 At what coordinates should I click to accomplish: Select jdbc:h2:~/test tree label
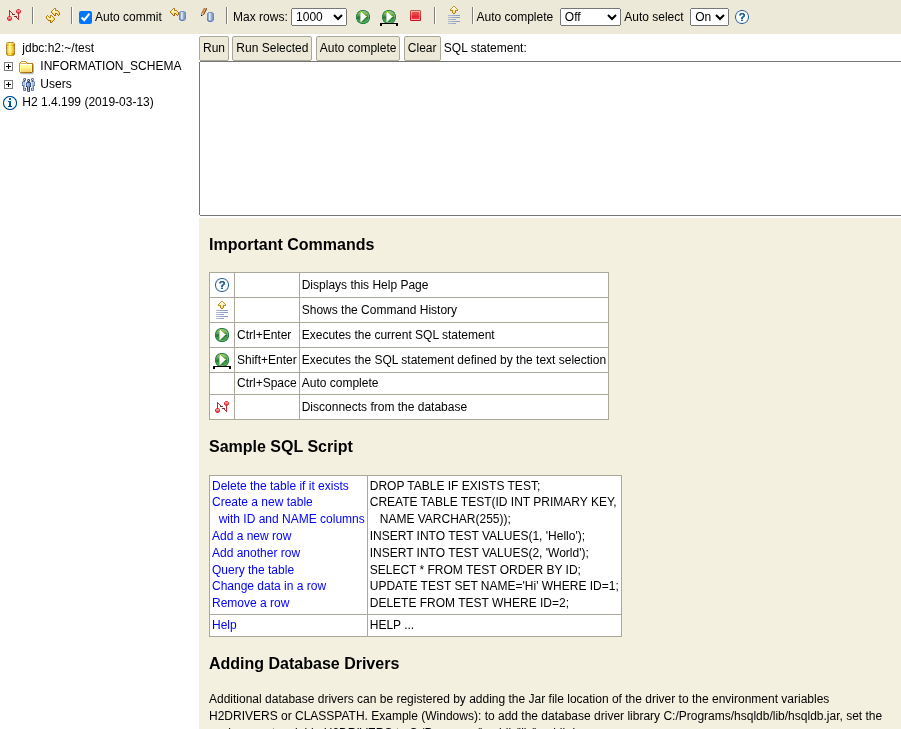[58, 48]
